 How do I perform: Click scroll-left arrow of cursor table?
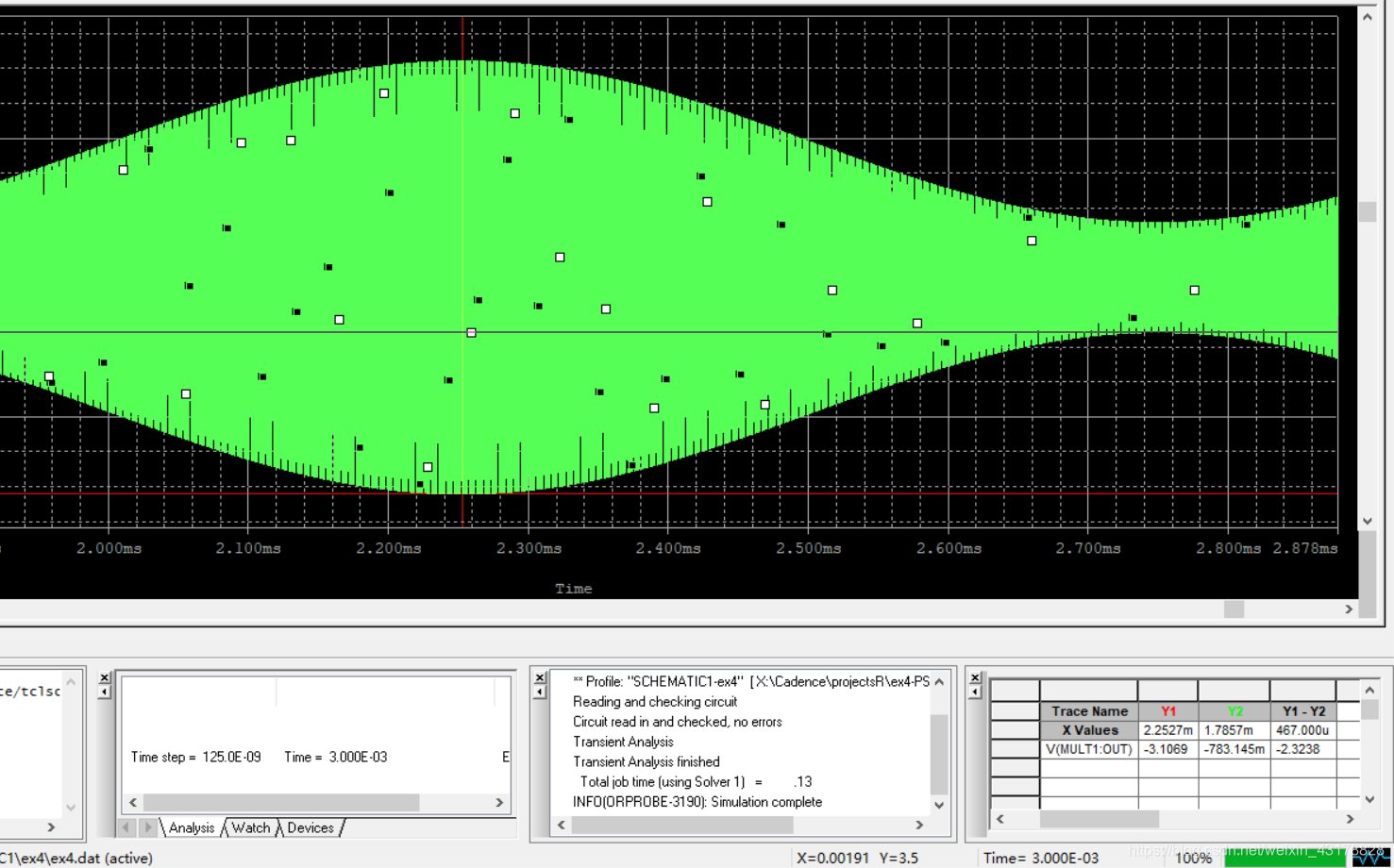point(999,819)
